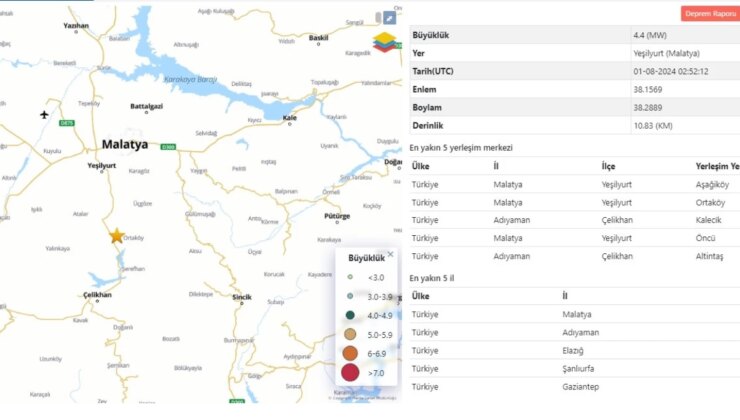Click the Baskil town label
The width and height of the screenshot is (740, 420).
(x=319, y=37)
